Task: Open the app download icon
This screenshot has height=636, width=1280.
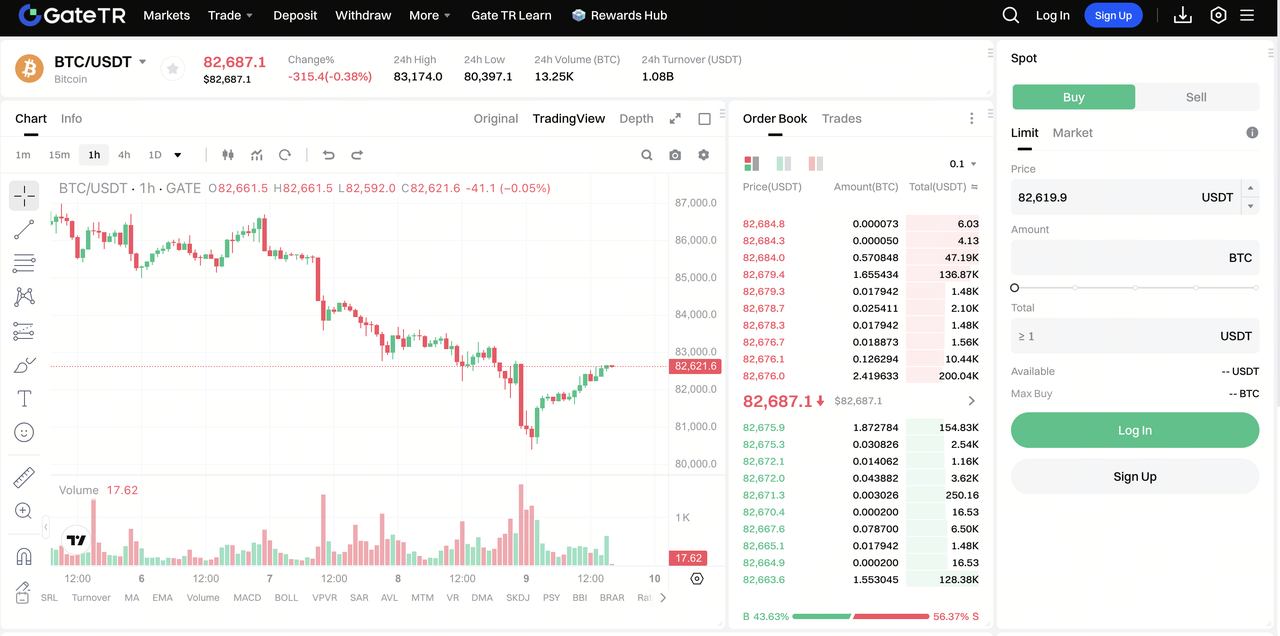Action: tap(1183, 15)
